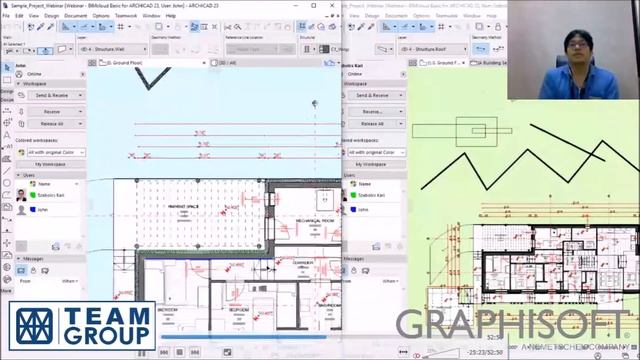Open 'All with original Color' dropdown, right palette
The height and width of the screenshot is (360, 640).
tap(376, 152)
